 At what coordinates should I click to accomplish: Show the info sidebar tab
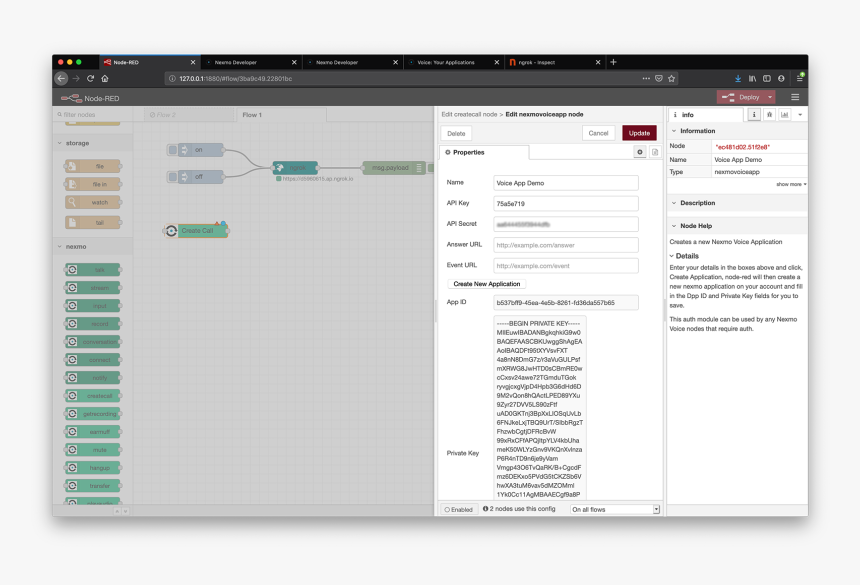(x=706, y=115)
